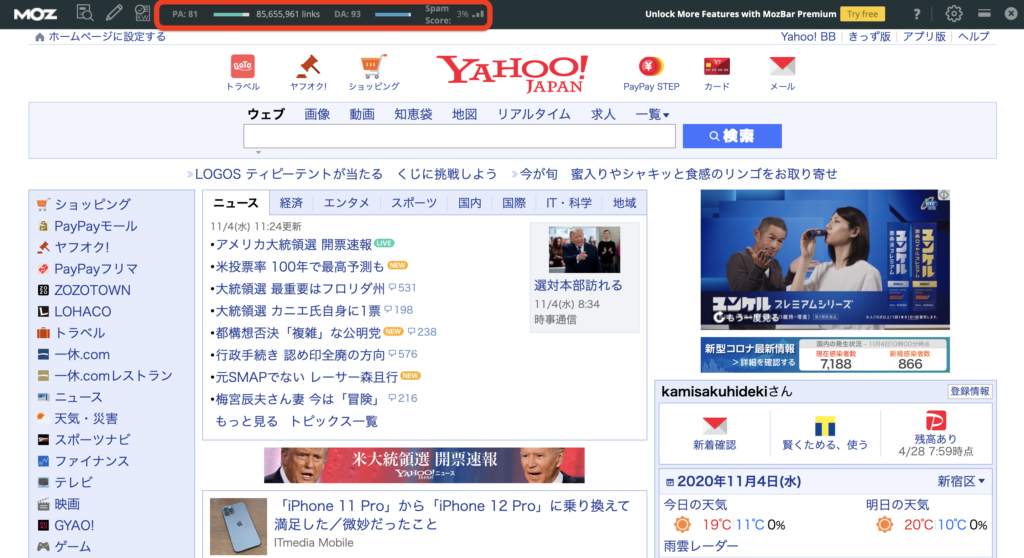Open the メール envelope icon in header
1024x558 pixels.
point(782,66)
